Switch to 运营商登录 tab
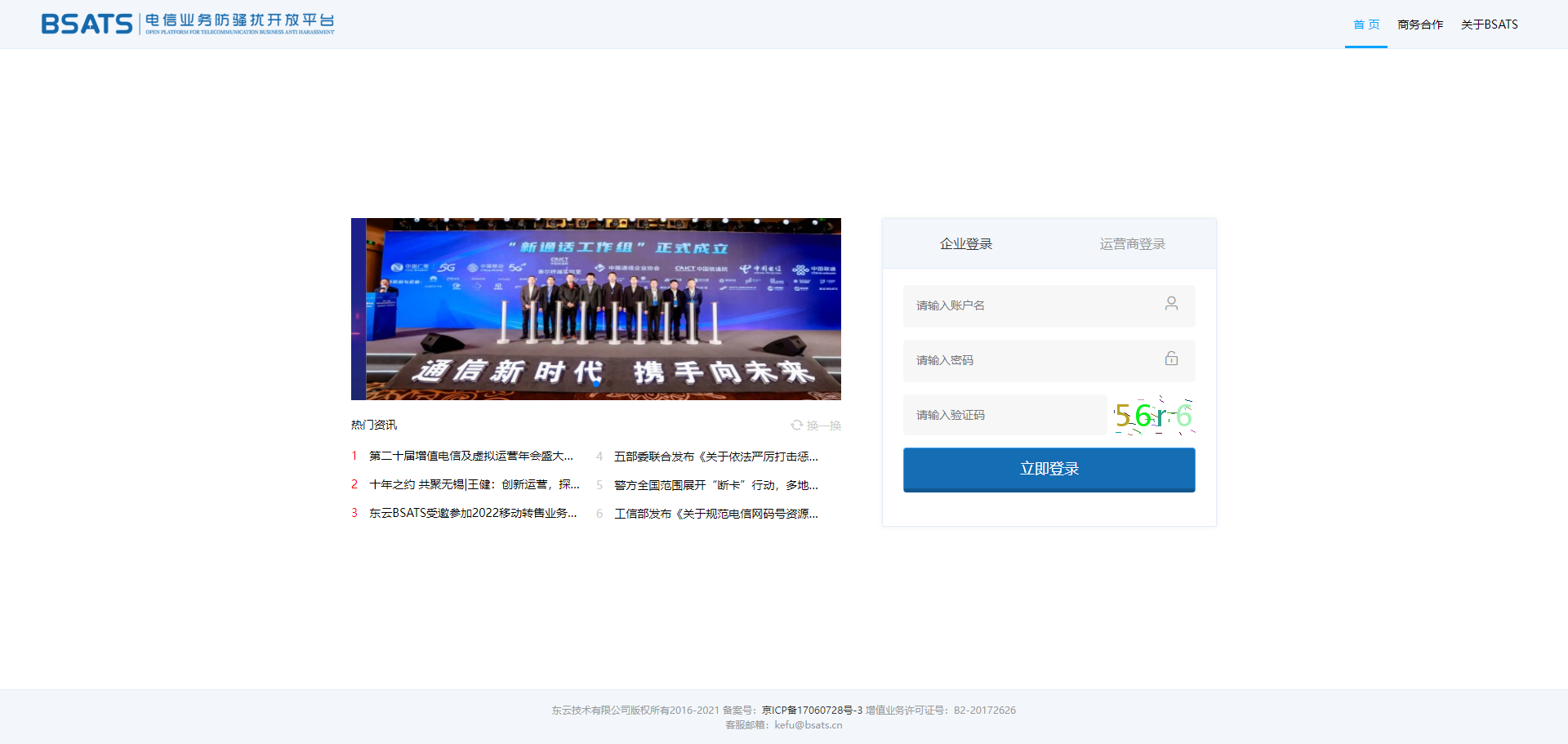 tap(1132, 244)
